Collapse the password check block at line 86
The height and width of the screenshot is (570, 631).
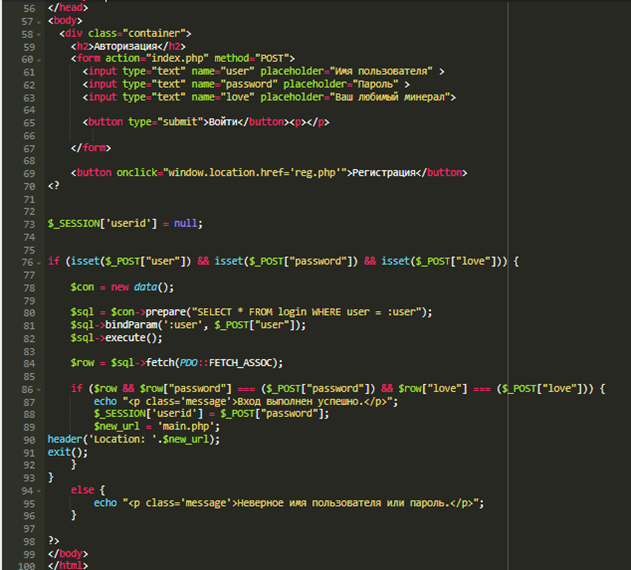(x=39, y=390)
